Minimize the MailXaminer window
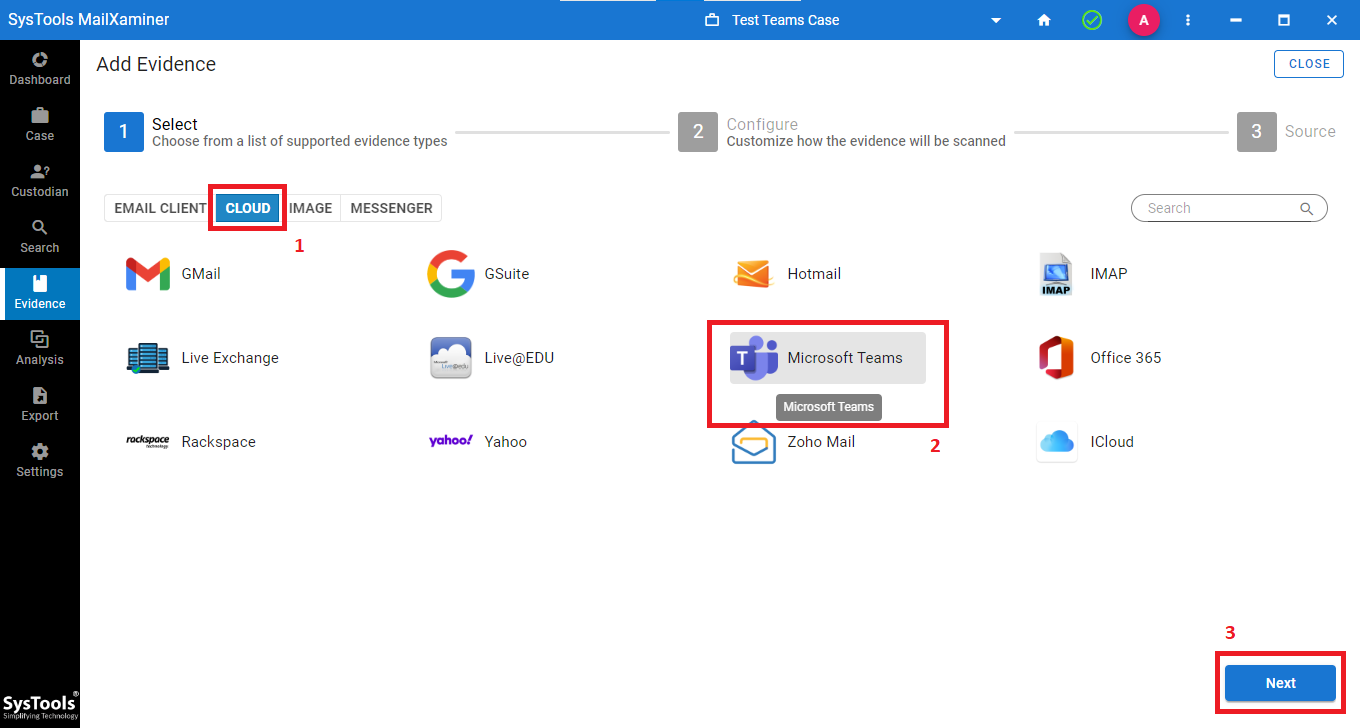1360x728 pixels. (x=1236, y=20)
